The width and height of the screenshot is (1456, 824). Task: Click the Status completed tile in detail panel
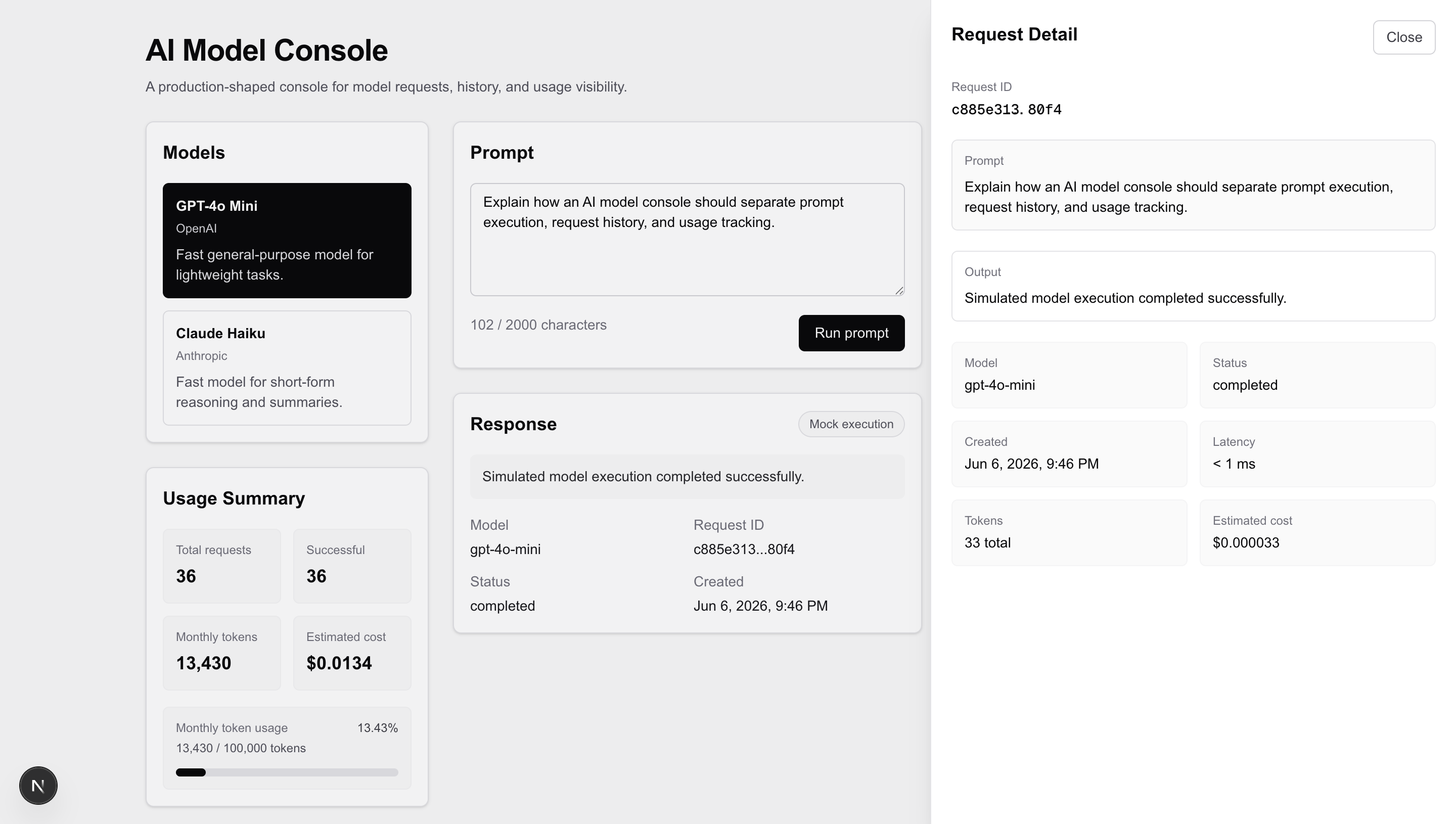1317,375
